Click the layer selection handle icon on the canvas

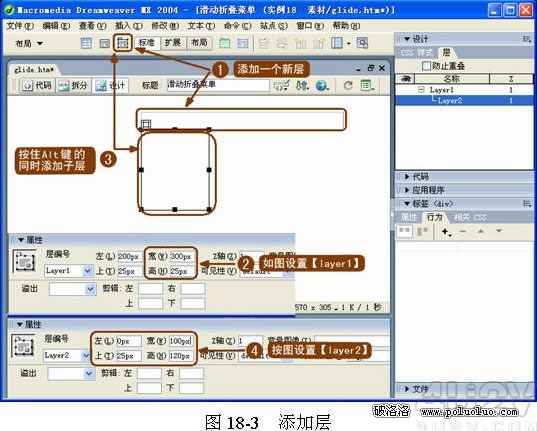(146, 124)
